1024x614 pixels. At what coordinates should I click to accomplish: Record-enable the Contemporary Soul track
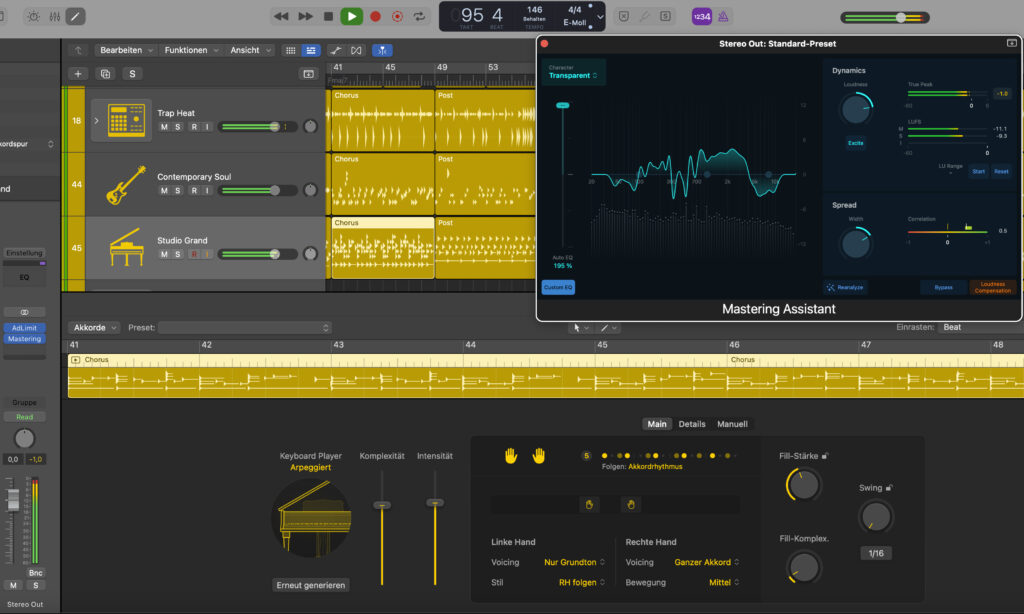(x=194, y=191)
